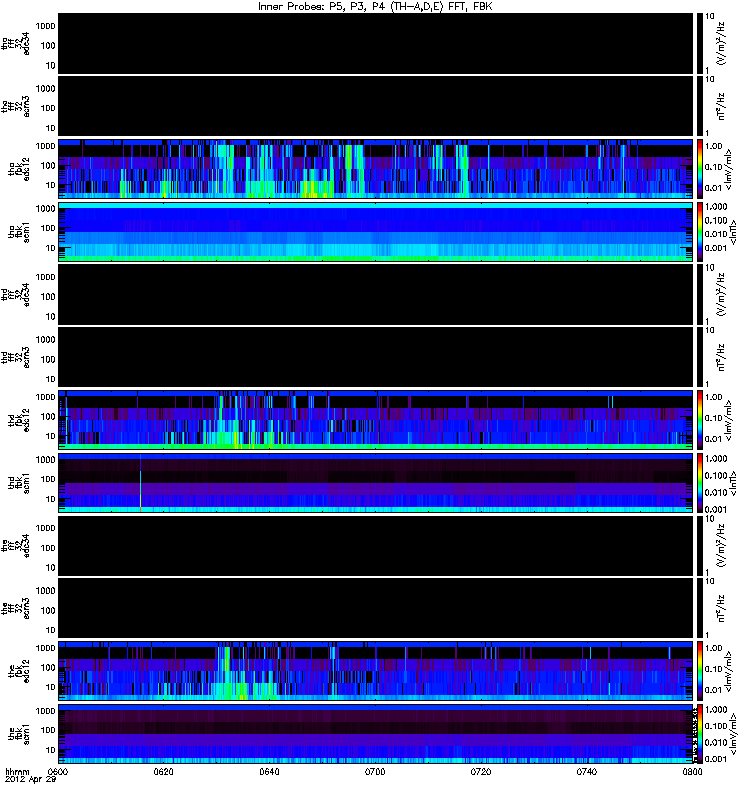750x800 pixels.
Task: Click the 1000 frequency tick of tha edc34 panel
Action: pos(46,26)
